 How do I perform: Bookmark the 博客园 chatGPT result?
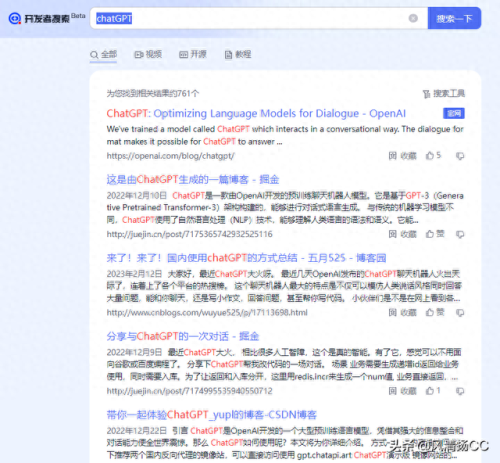coord(402,312)
